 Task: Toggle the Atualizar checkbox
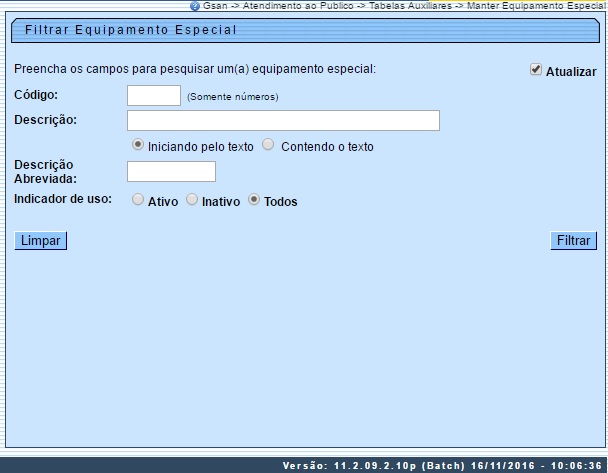click(535, 70)
